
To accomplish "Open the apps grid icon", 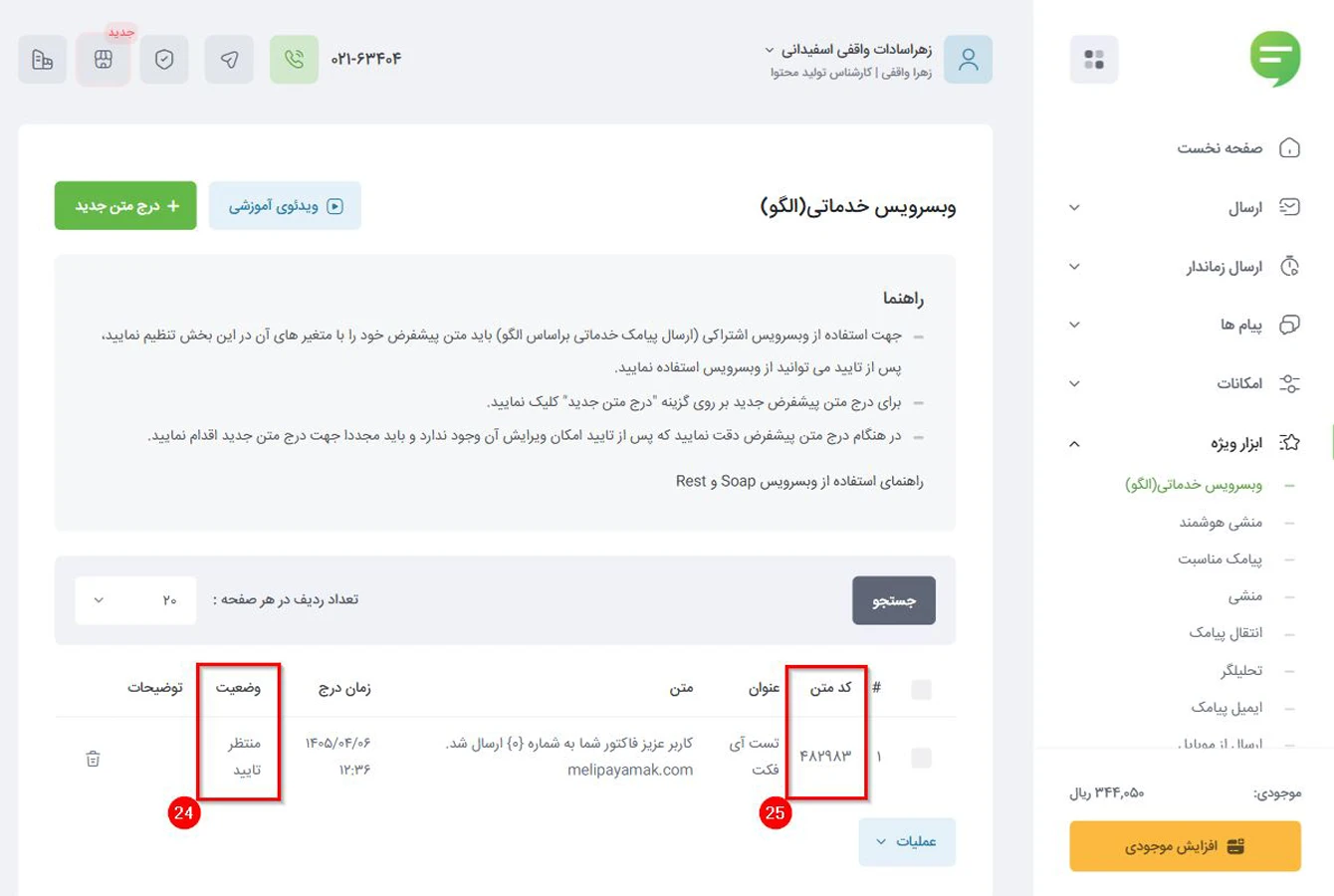I will point(1094,60).
